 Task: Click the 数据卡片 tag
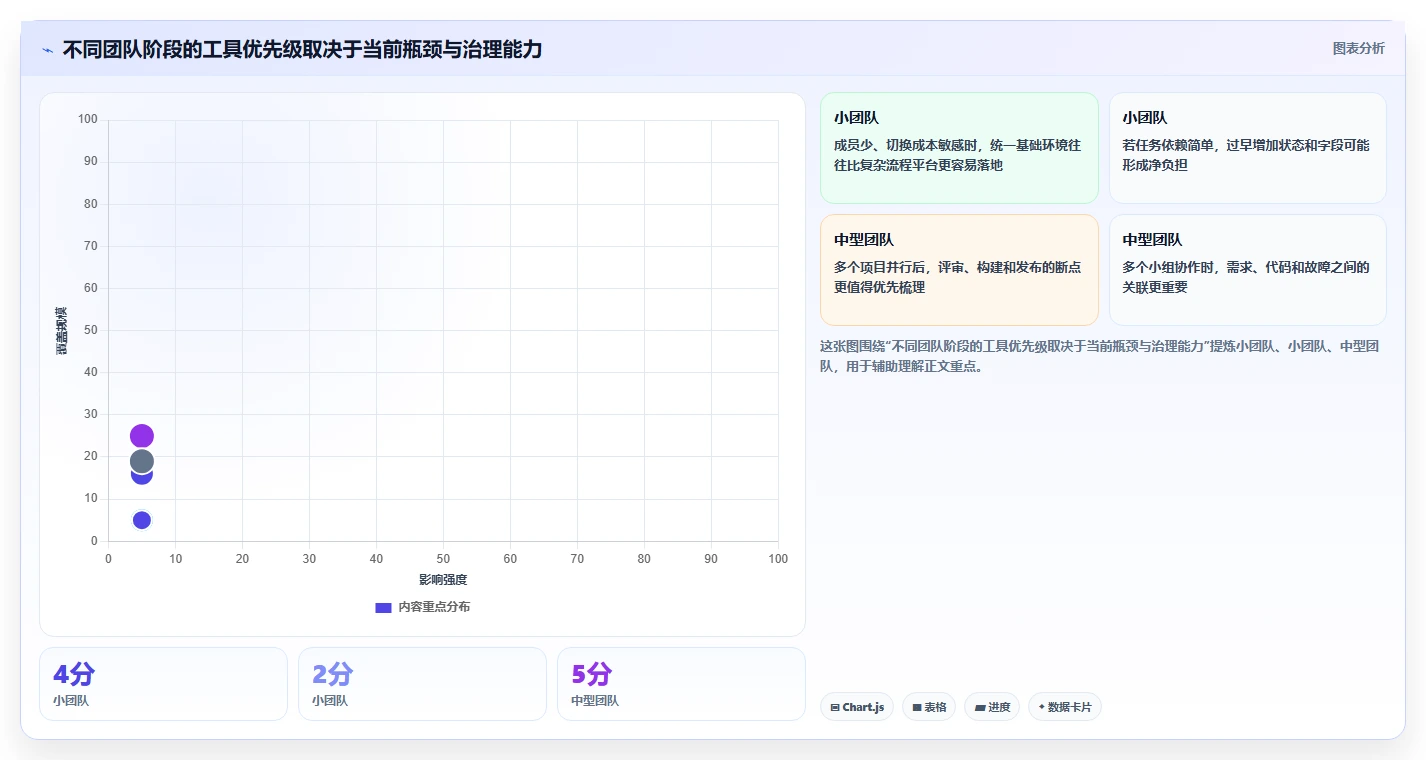(1065, 707)
